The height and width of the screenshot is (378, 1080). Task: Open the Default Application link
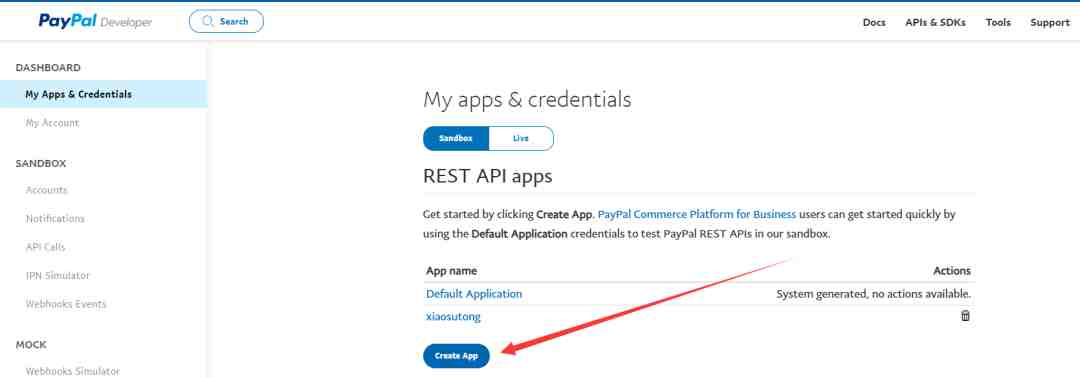[x=474, y=294]
